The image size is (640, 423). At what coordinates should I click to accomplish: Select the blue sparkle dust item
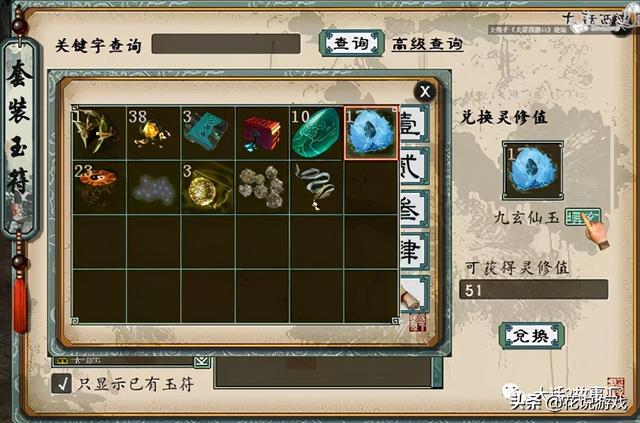[x=153, y=187]
